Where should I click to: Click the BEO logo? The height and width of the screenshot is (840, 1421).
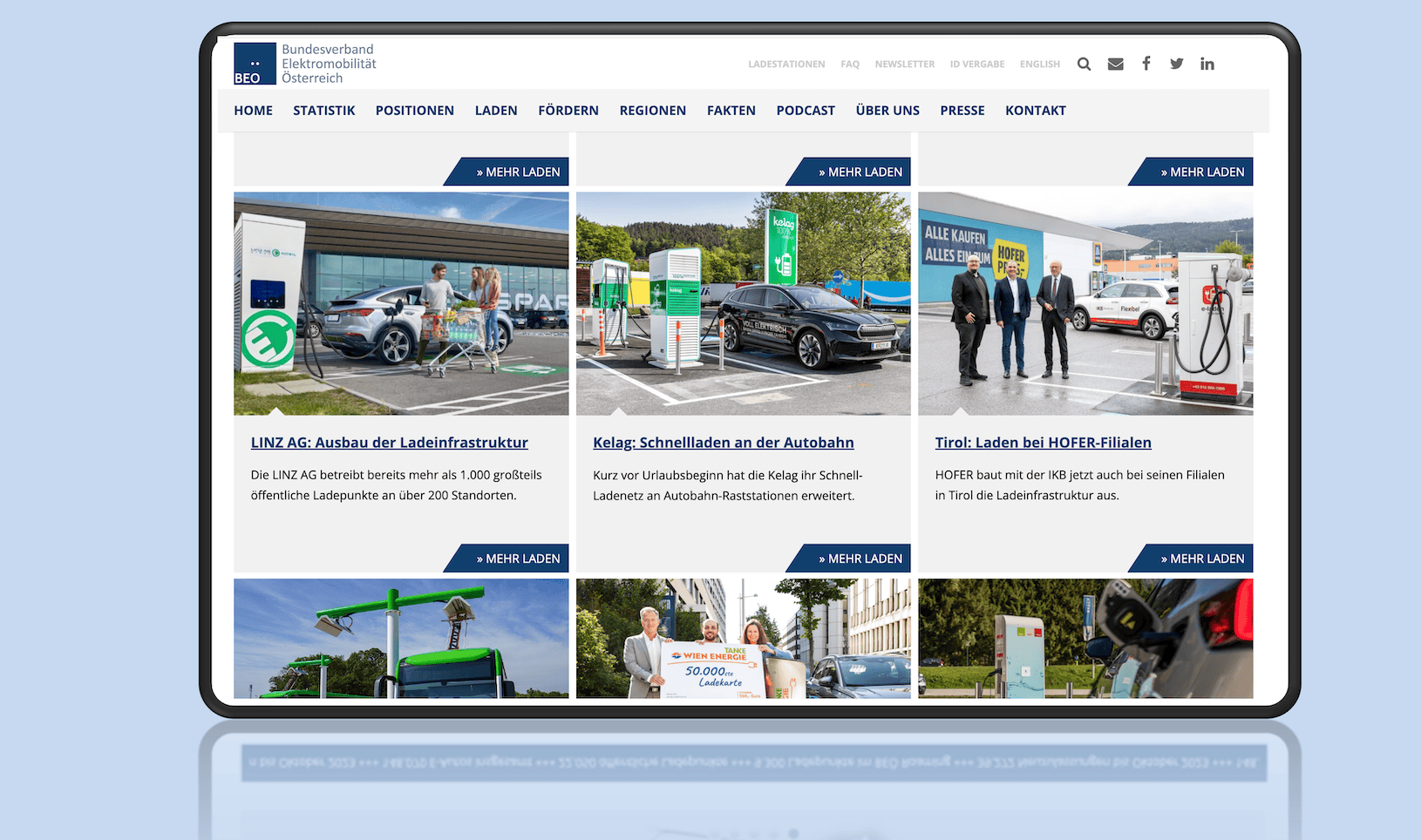(255, 64)
